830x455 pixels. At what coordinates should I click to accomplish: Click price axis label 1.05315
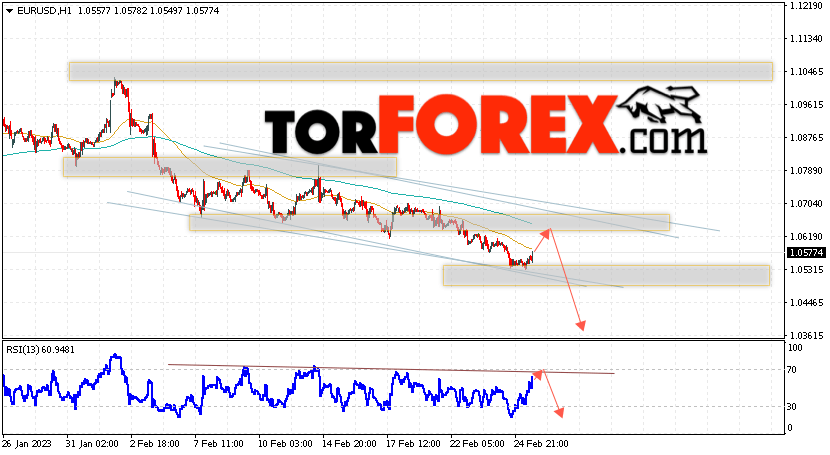(806, 270)
